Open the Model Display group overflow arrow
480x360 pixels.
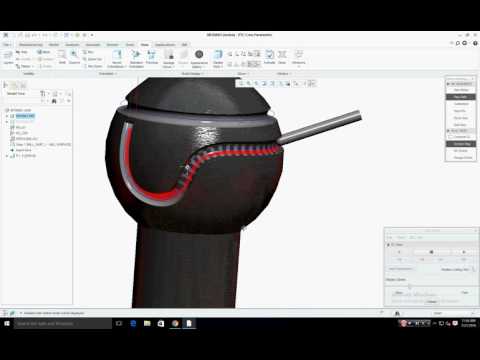202,74
